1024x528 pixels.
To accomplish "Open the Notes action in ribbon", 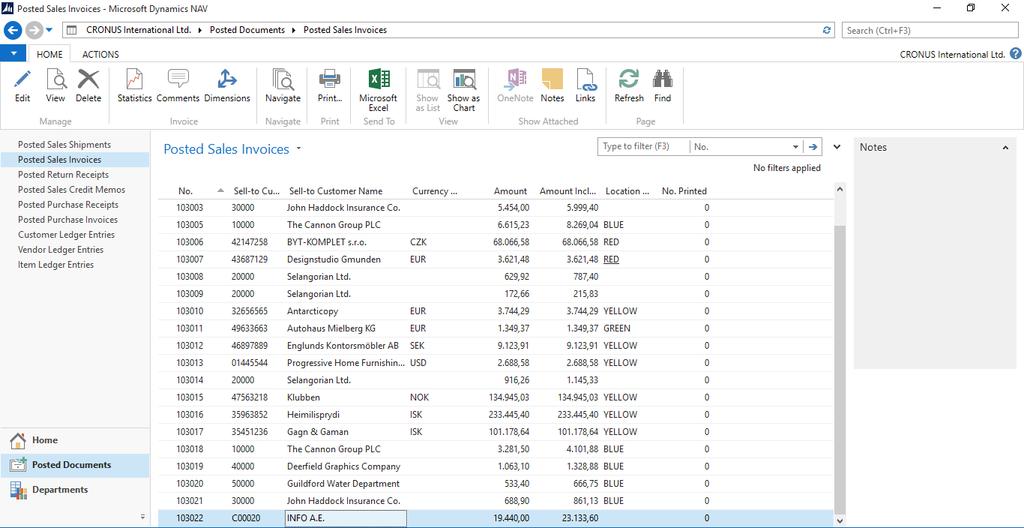I will [x=552, y=86].
